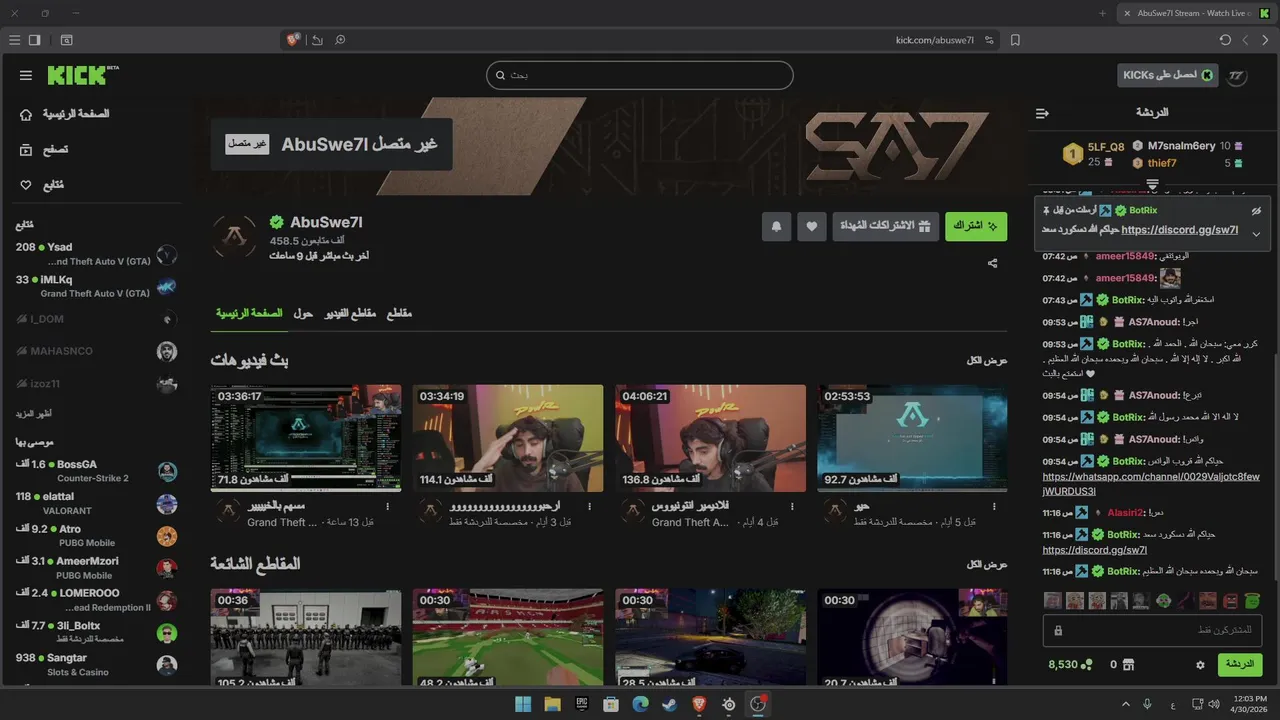Open iMLKq channel in sidebar
The height and width of the screenshot is (720, 1280).
coord(96,287)
